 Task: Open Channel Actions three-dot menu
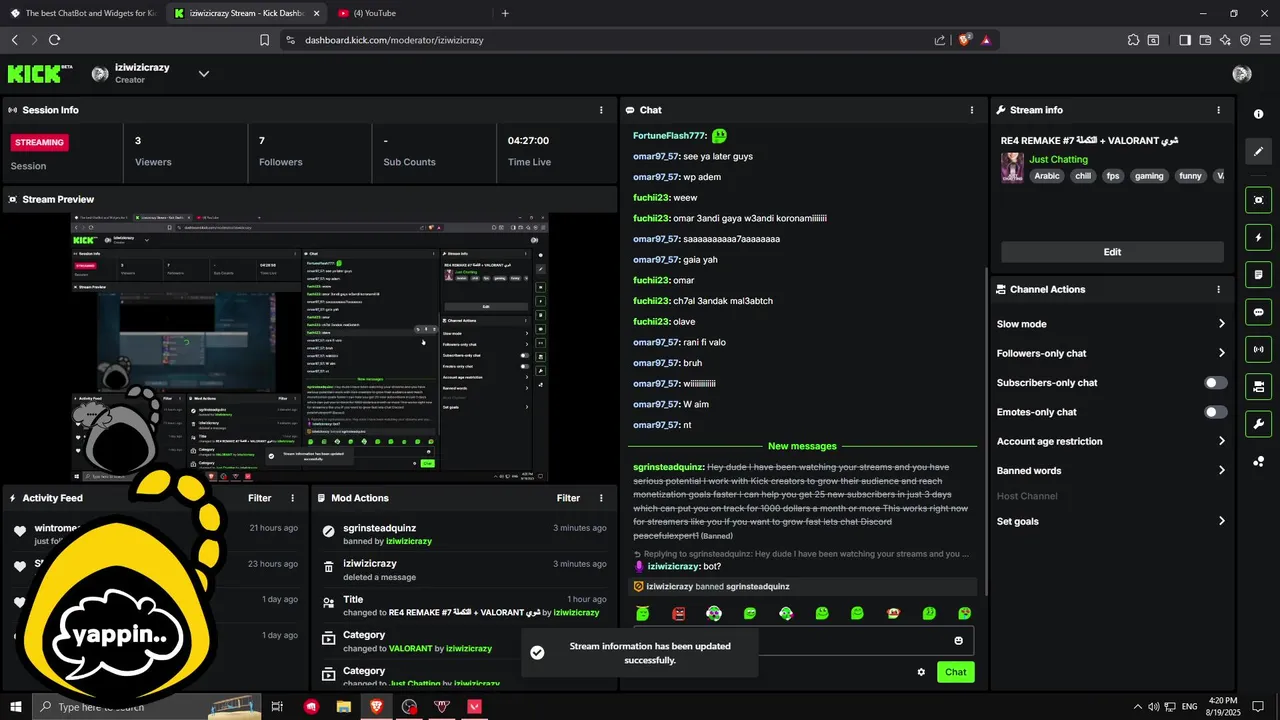1218,289
